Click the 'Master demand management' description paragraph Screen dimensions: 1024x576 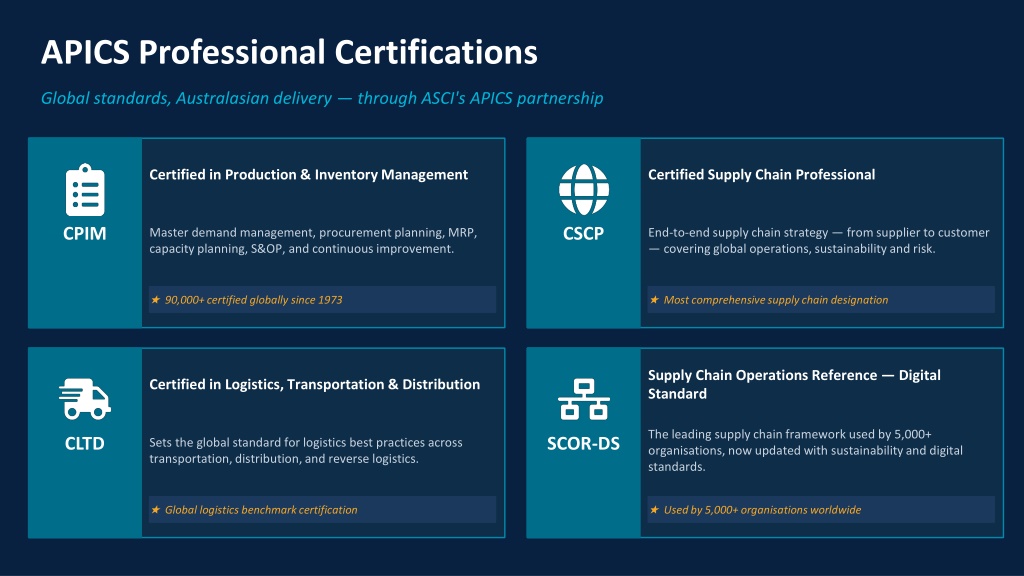[x=313, y=240]
